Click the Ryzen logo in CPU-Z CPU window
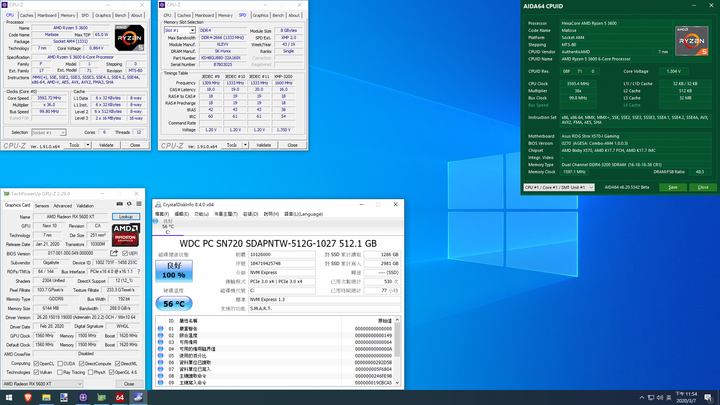The height and width of the screenshot is (405, 720). pos(129,38)
